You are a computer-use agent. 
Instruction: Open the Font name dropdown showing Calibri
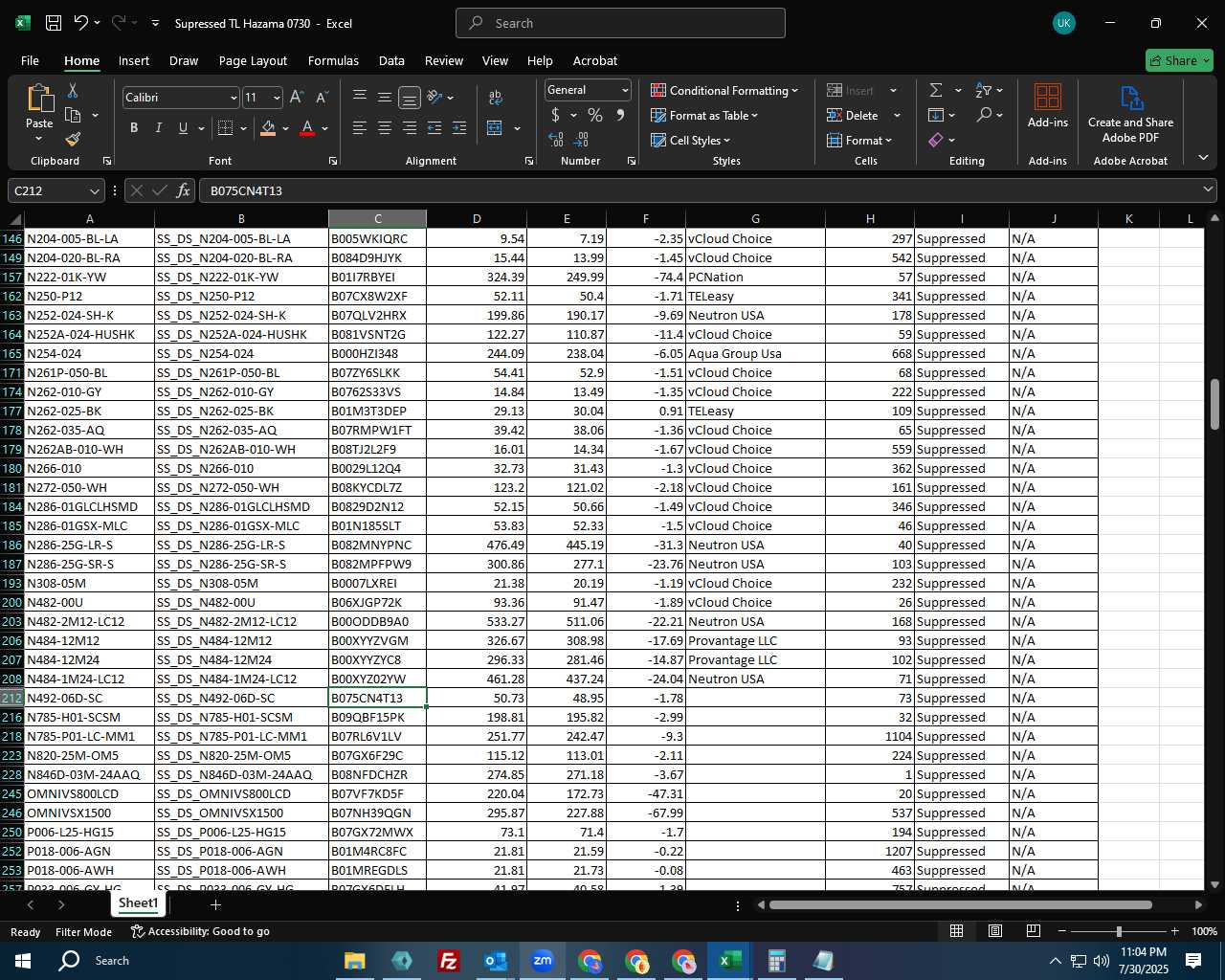click(233, 98)
